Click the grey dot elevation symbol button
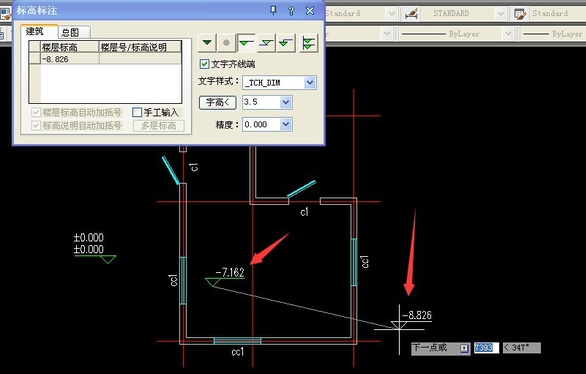The image size is (586, 374). [x=226, y=43]
